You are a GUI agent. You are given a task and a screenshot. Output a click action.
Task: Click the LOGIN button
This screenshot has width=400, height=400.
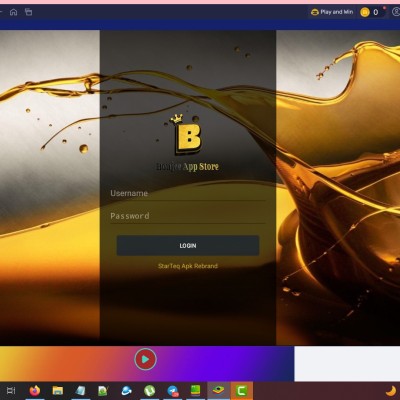[188, 246]
